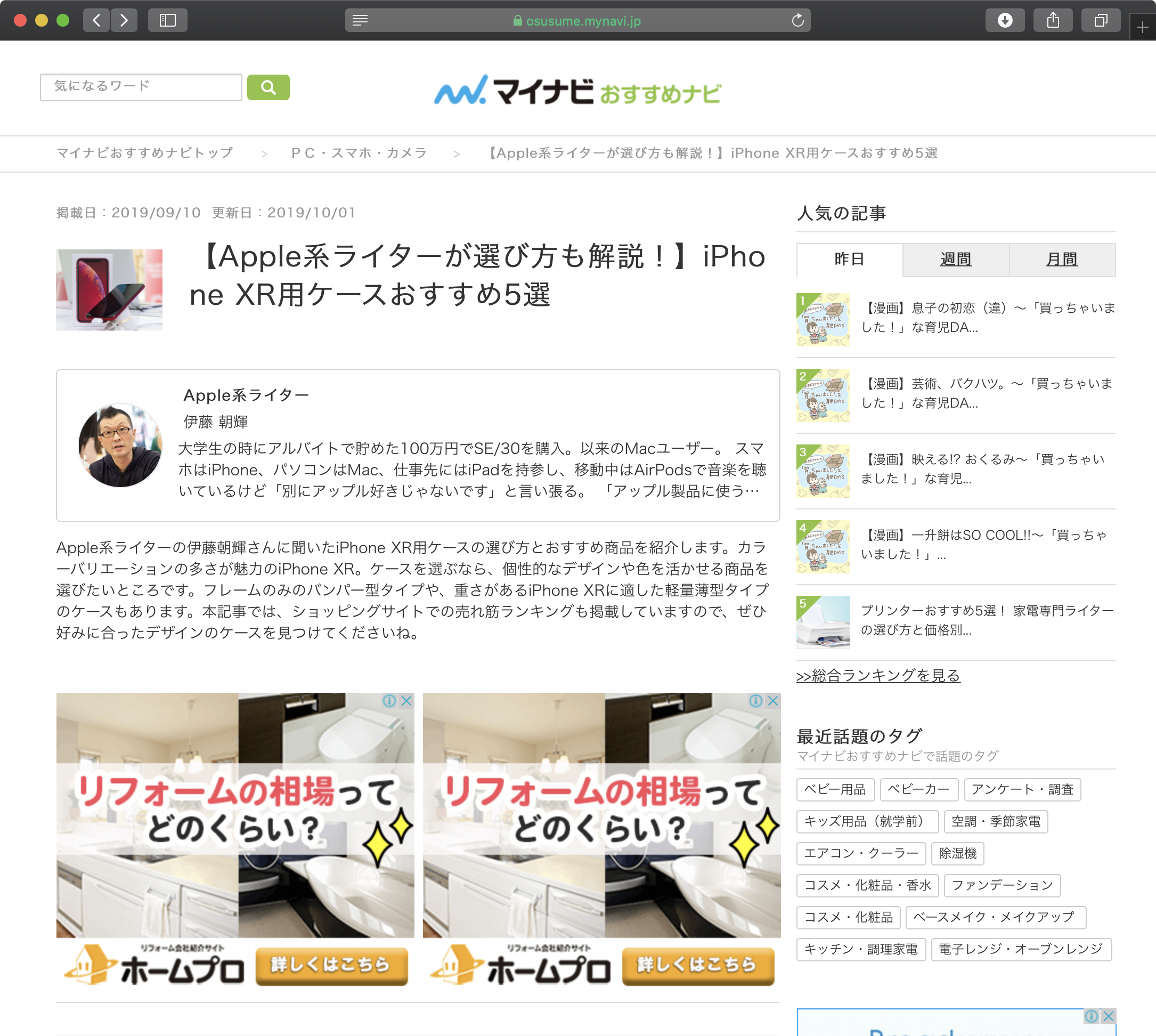Open ranked article 息子の初恋（違）

pos(988,318)
